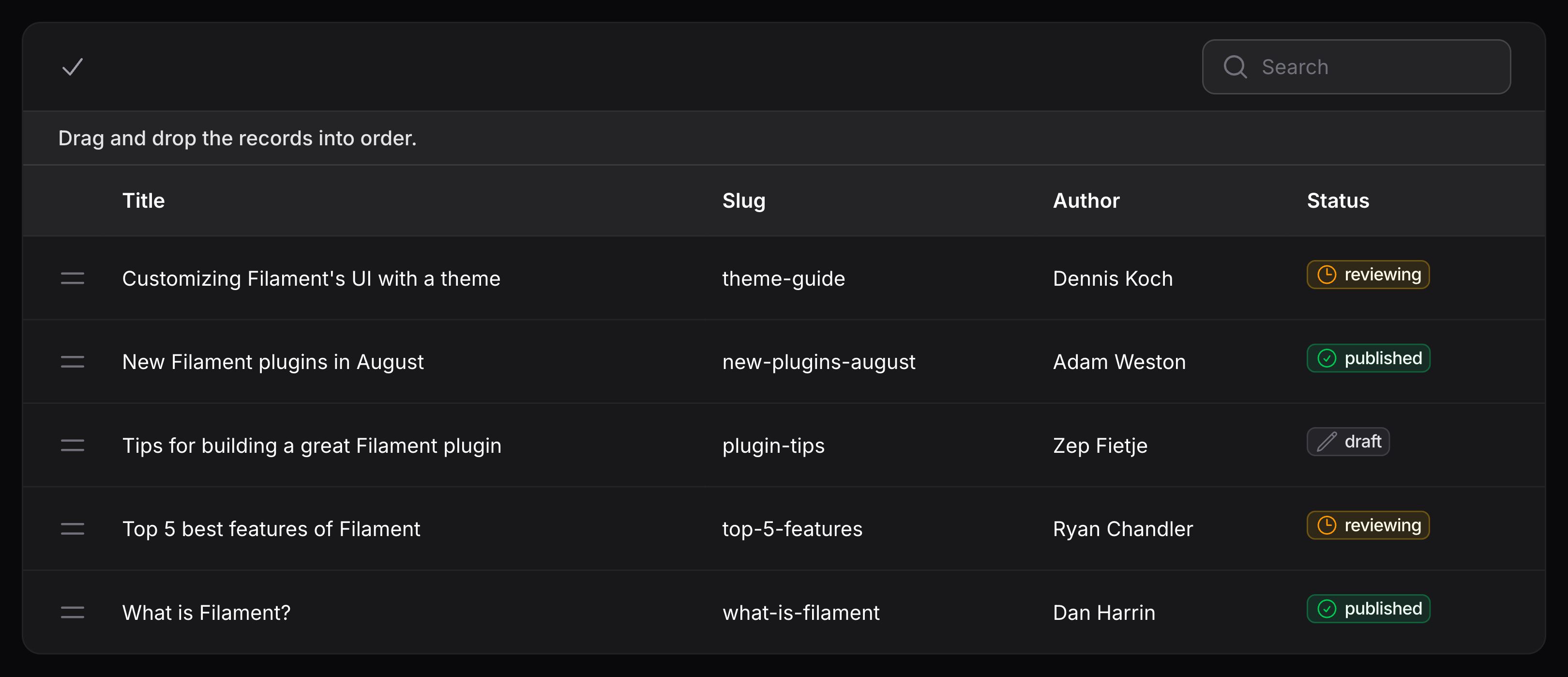Select the 'What is Filament?' title
Viewport: 1568px width, 677px height.
206,613
